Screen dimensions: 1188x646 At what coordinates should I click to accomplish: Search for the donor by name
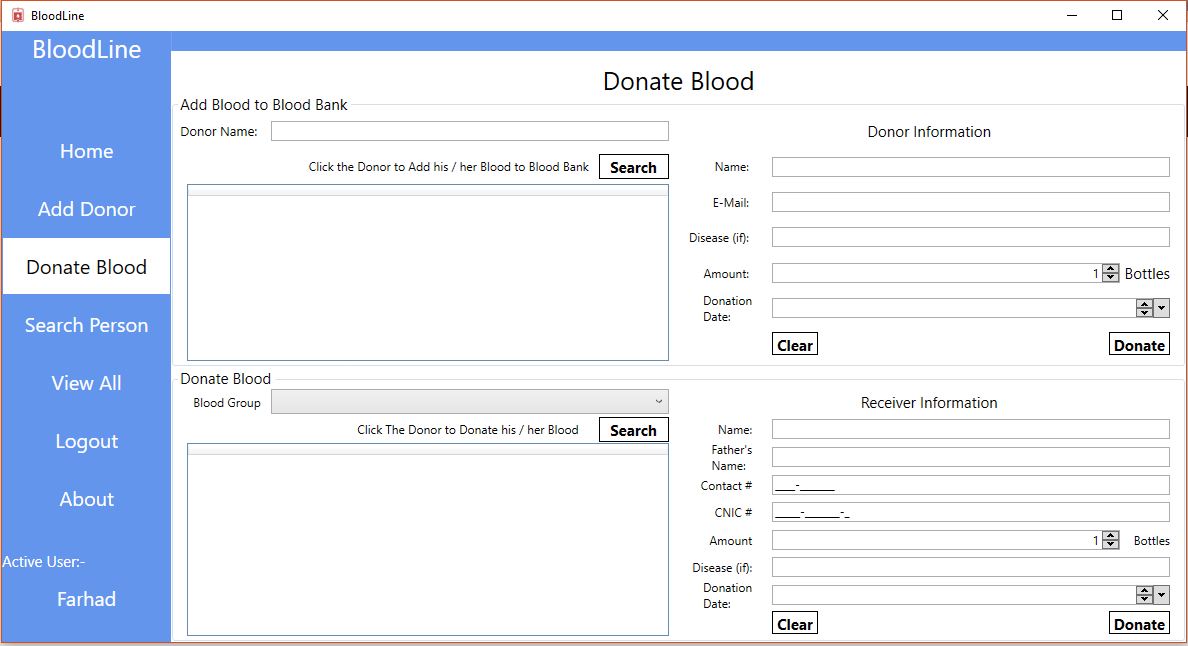[x=633, y=166]
